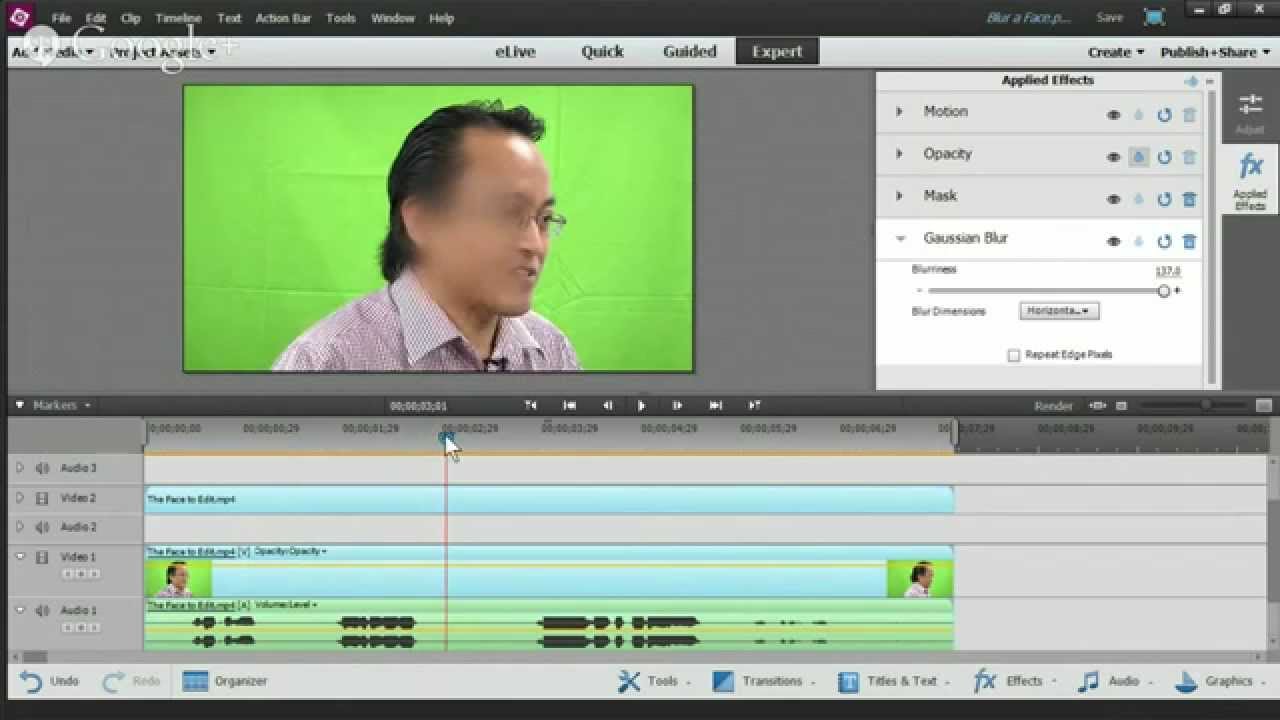Open the Create dropdown
Screen dimensions: 1280x720
click(1116, 52)
